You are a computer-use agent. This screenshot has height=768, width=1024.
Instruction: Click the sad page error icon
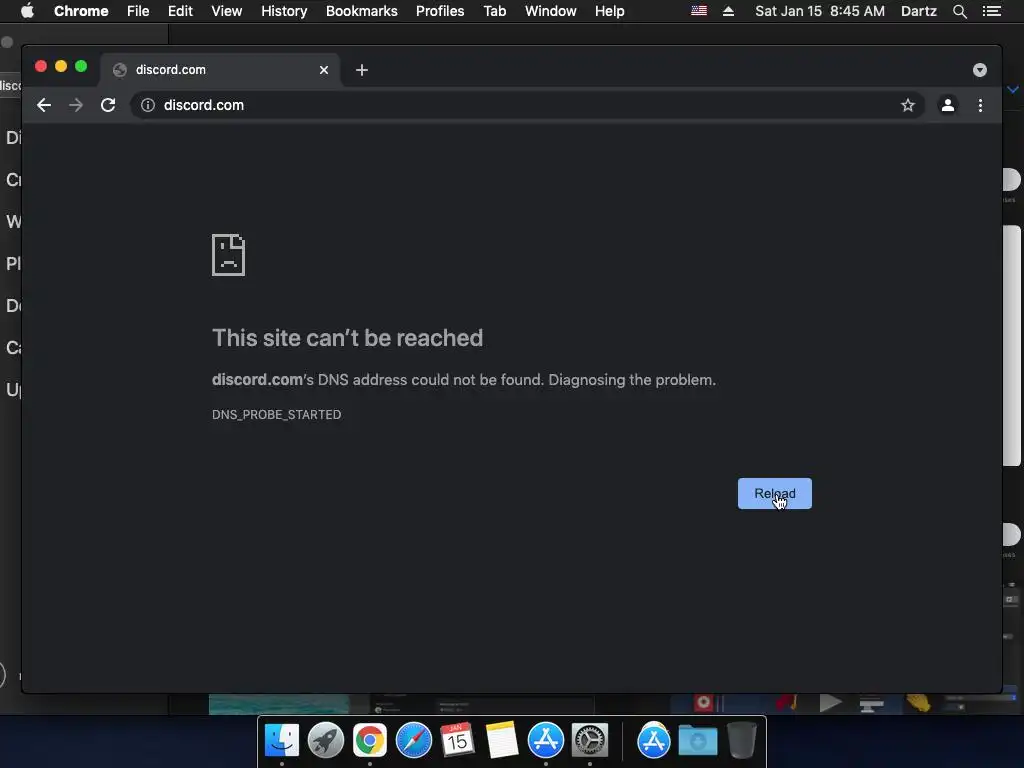pos(229,255)
